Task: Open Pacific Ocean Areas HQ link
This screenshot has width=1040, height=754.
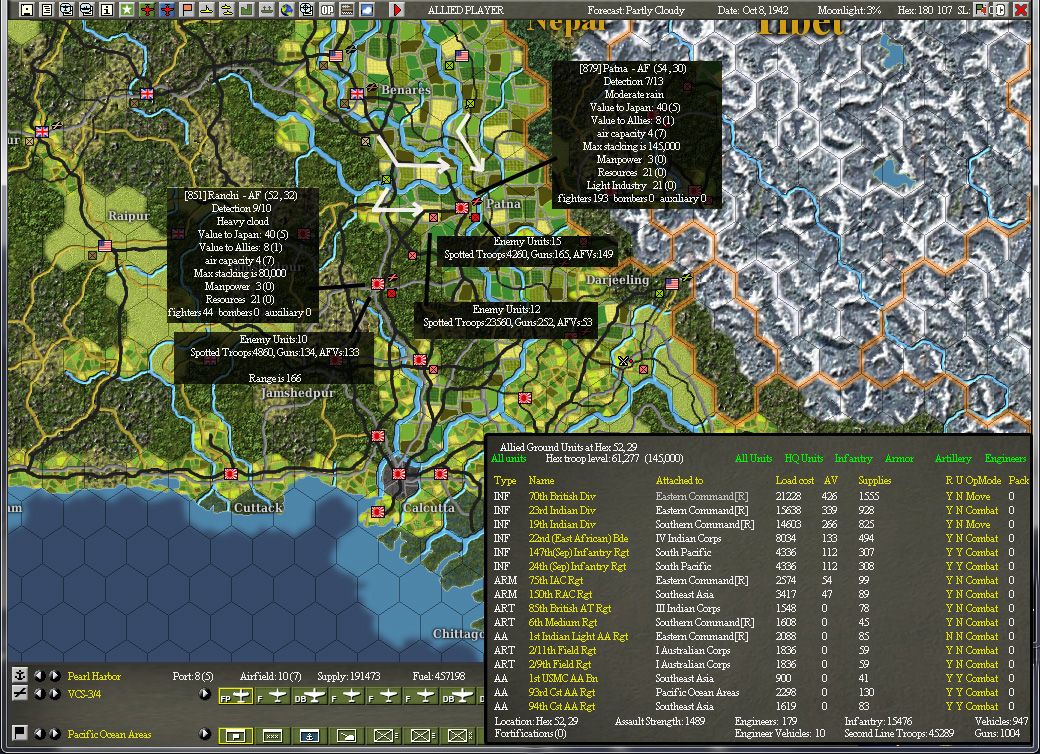Action: click(x=109, y=734)
